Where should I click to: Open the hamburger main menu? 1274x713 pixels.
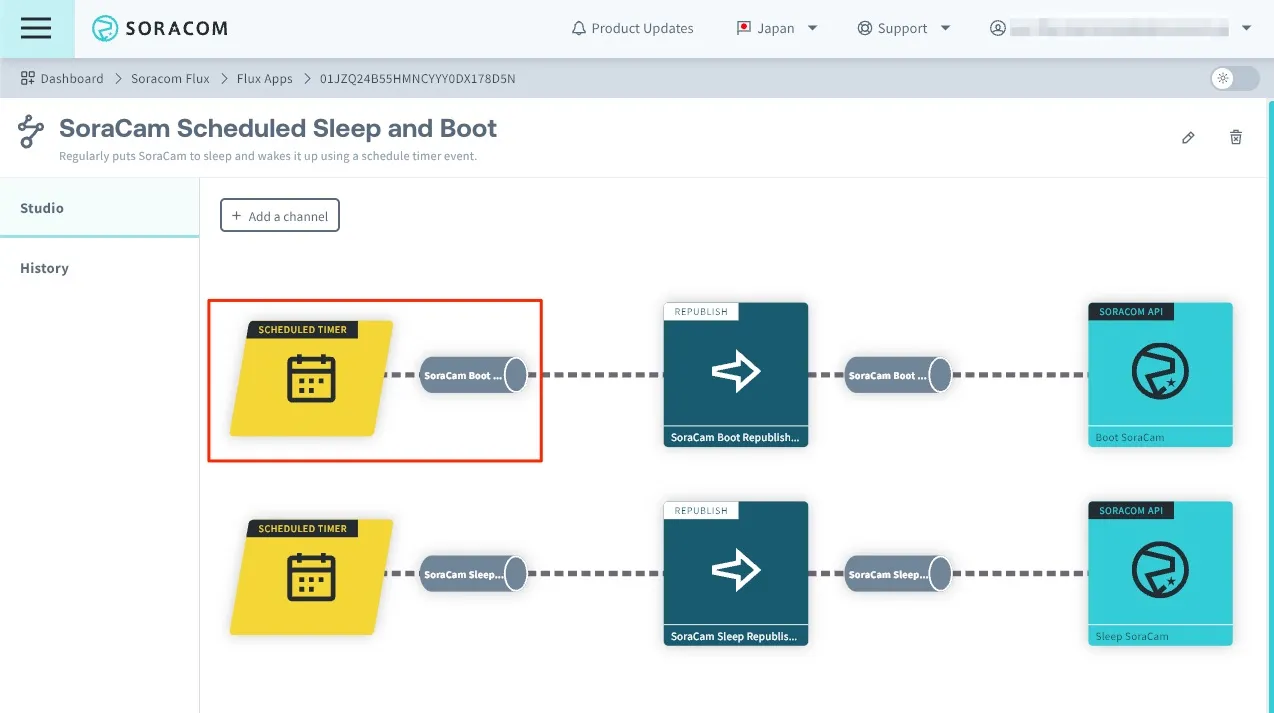click(36, 28)
